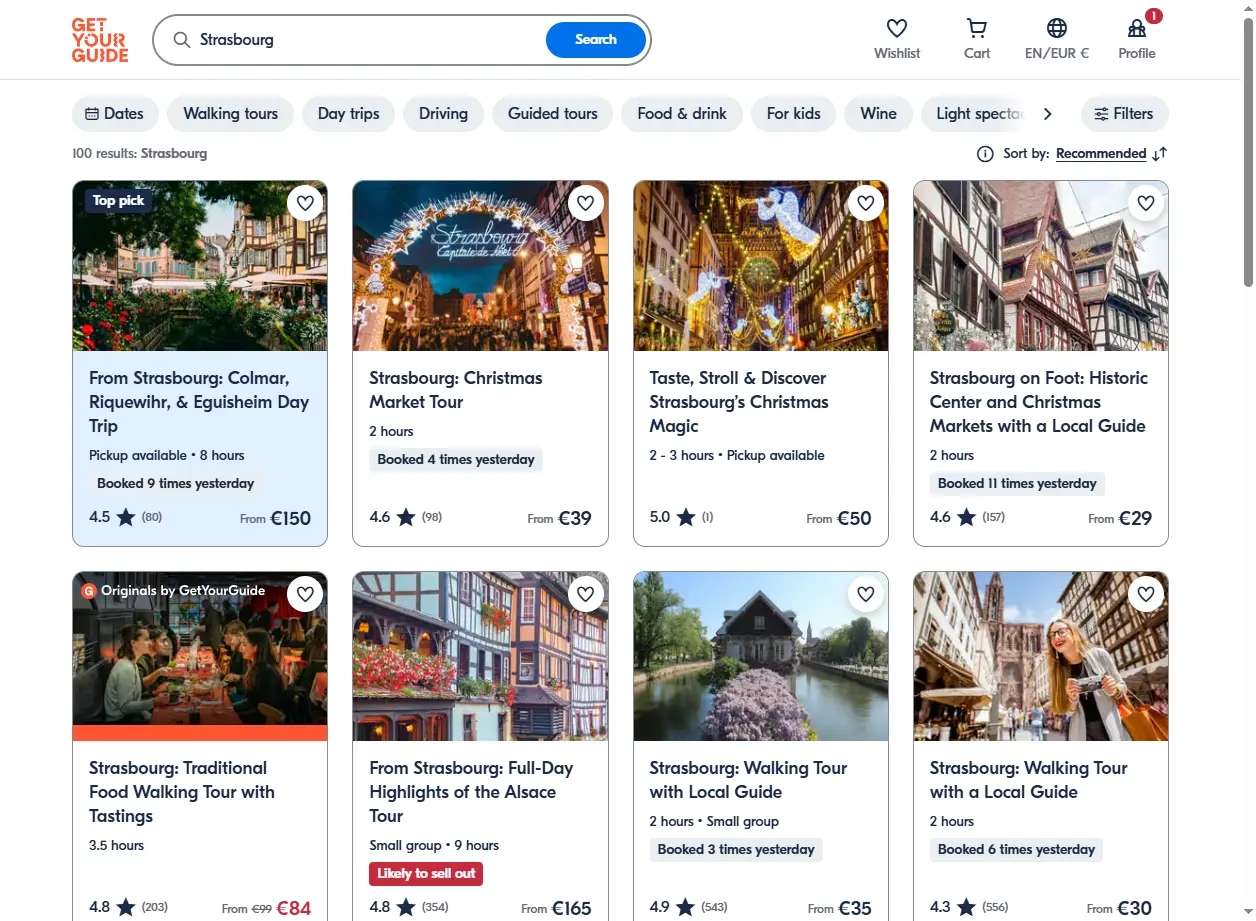
Task: Wishlist the Walking Tour with a Local Guide €30
Action: click(1146, 594)
